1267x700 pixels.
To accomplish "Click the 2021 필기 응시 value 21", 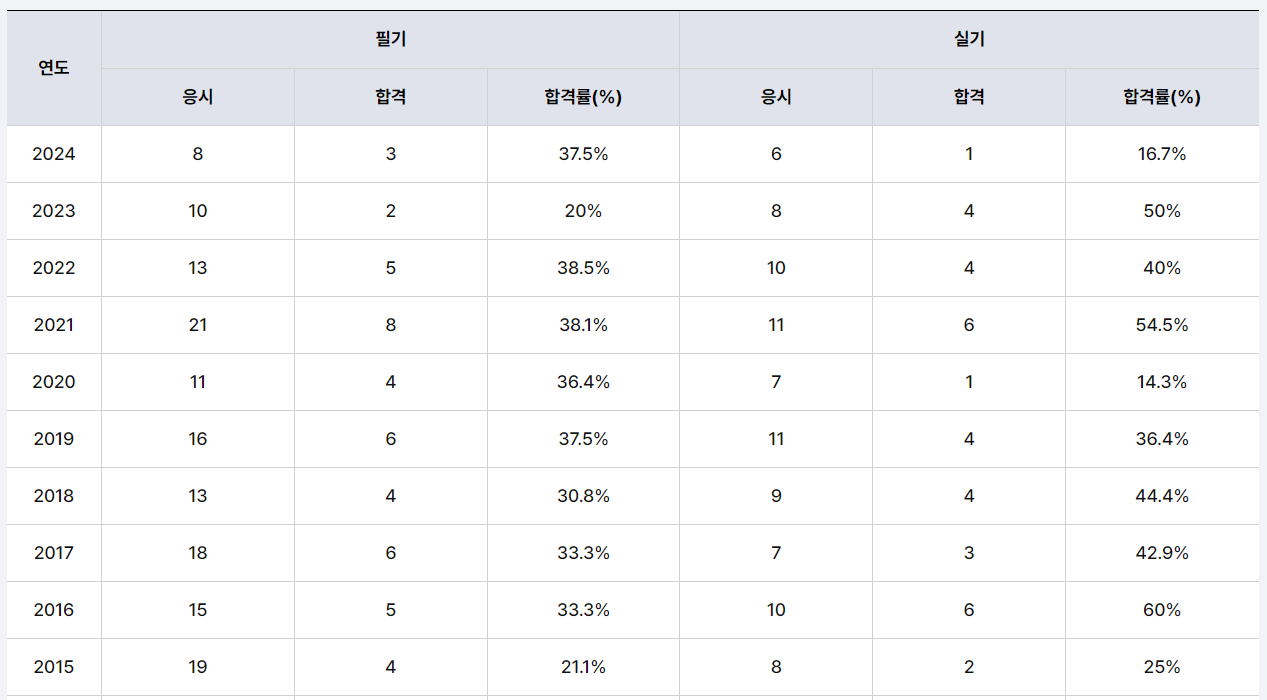I will point(198,325).
